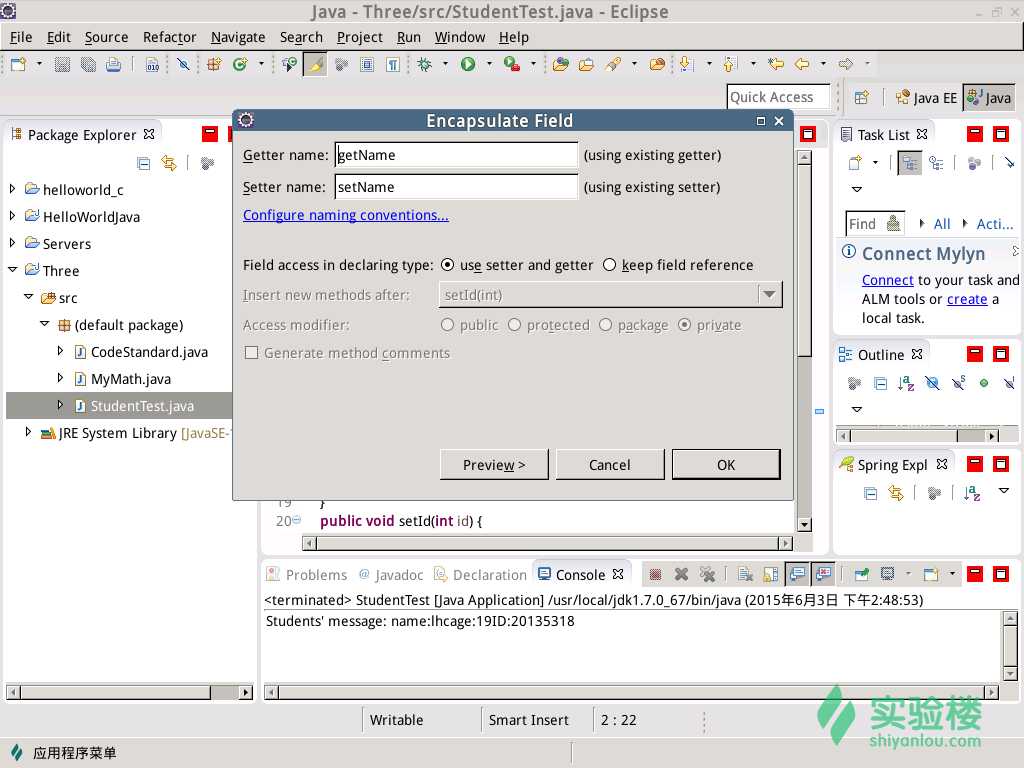This screenshot has width=1024, height=768.
Task: Toggle Mark Occurrences highlighter icon
Action: pos(315,64)
